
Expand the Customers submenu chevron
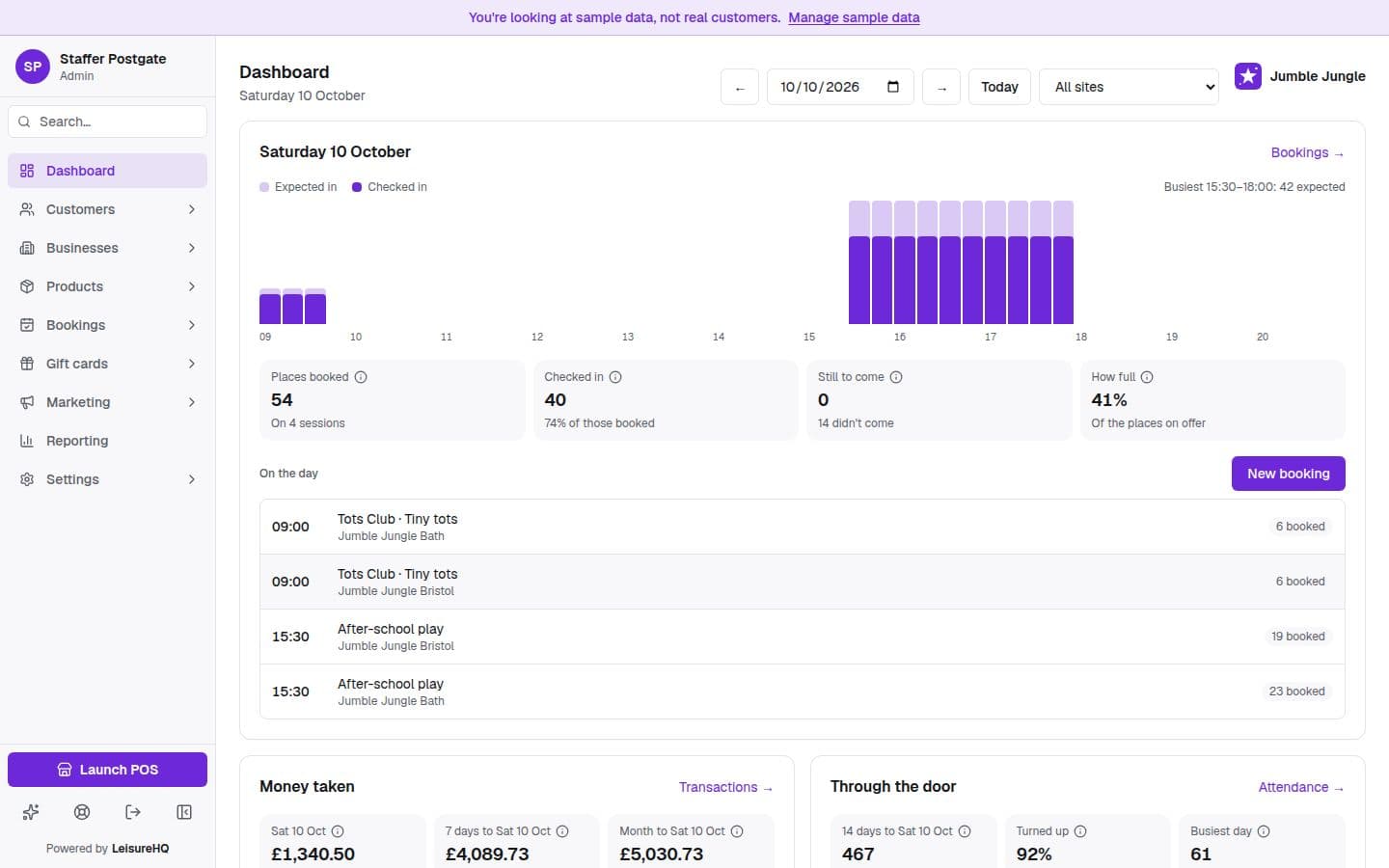tap(192, 209)
